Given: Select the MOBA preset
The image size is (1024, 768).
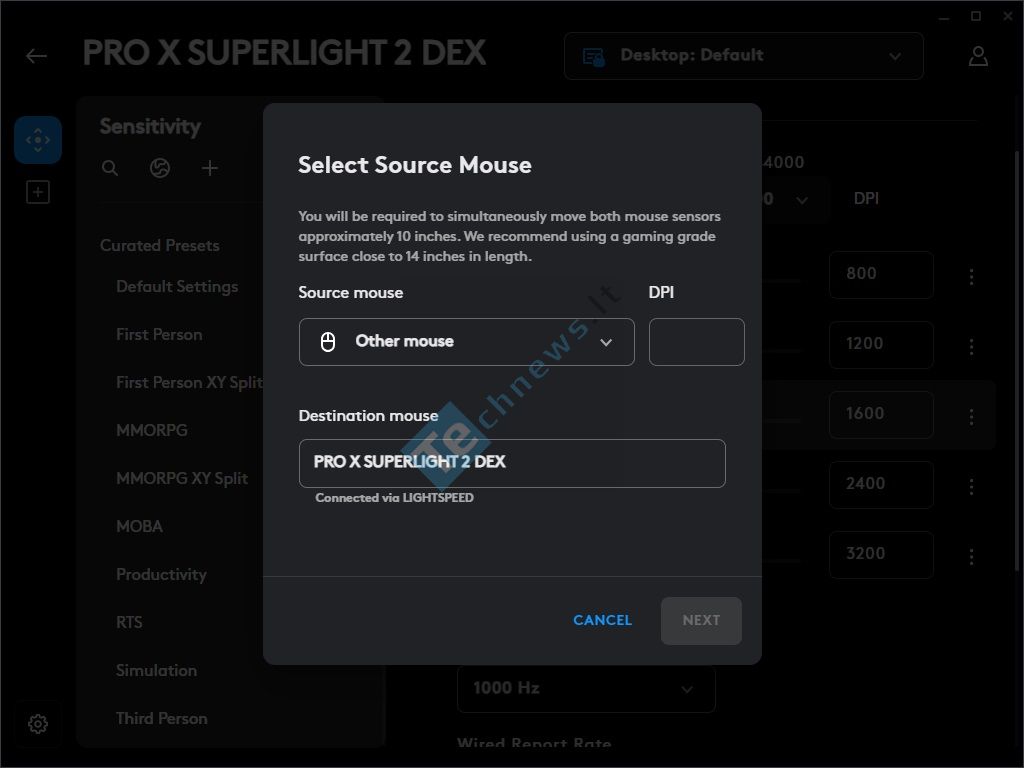Looking at the screenshot, I should coord(140,526).
